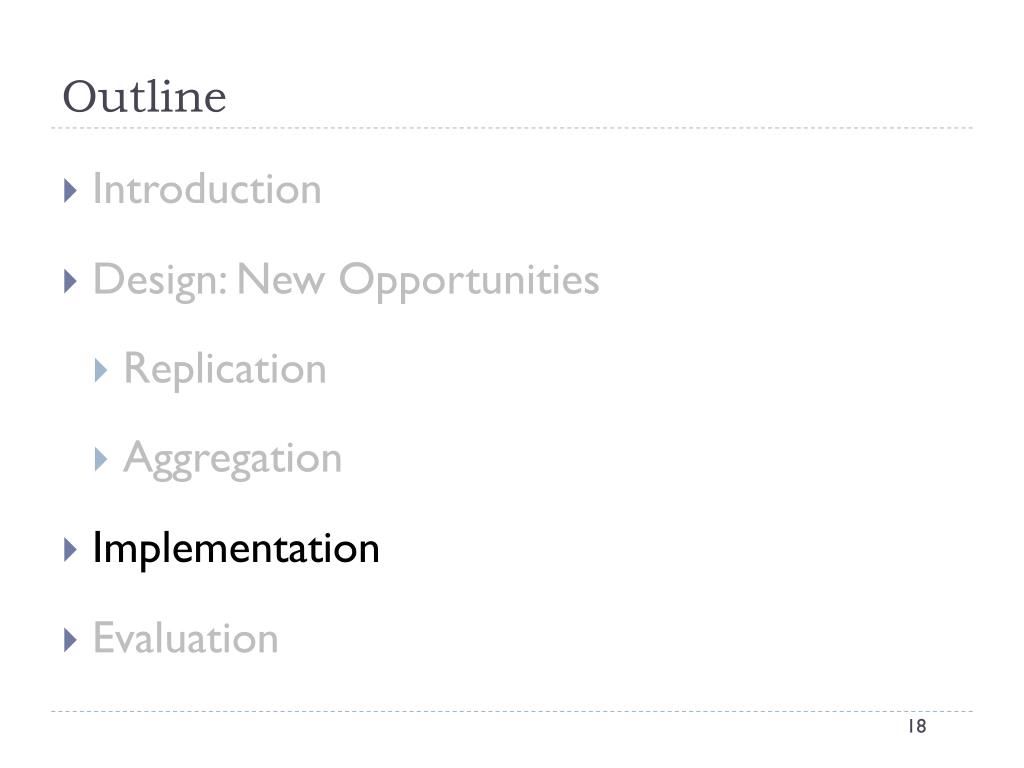Click the word Design: in the second bullet
Image resolution: width=1024 pixels, height=768 pixels.
point(161,281)
